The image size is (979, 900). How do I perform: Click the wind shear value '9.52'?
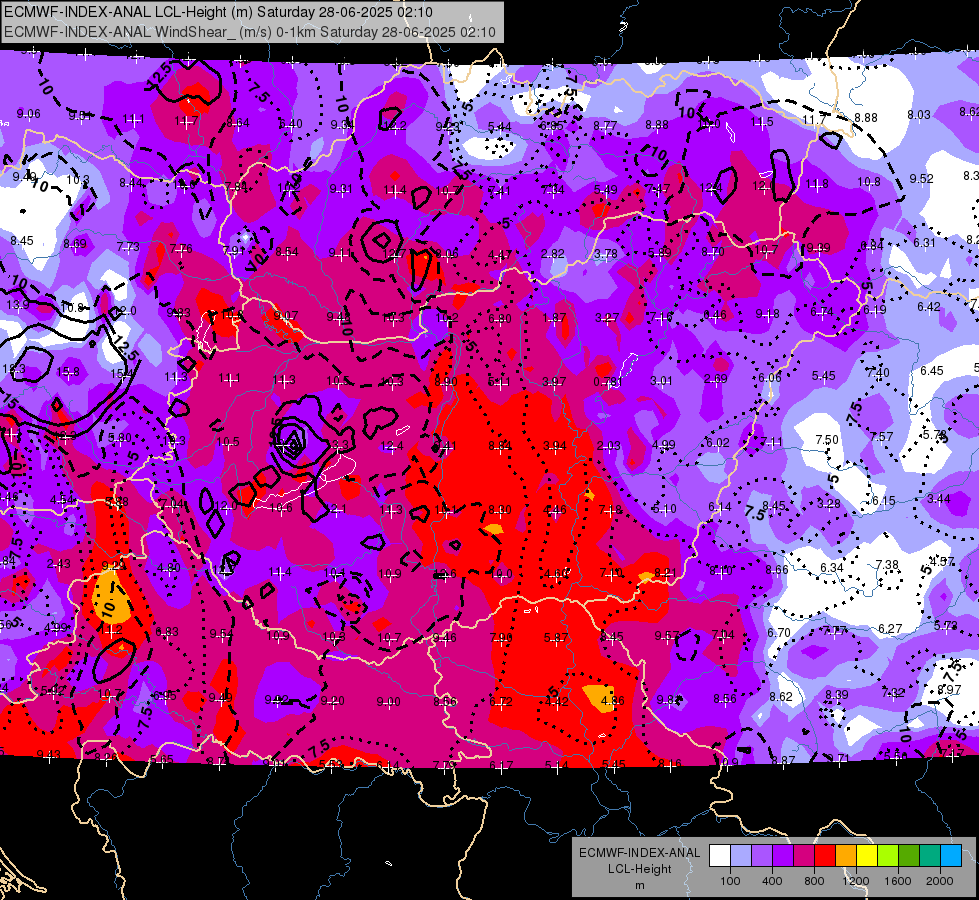[x=921, y=179]
